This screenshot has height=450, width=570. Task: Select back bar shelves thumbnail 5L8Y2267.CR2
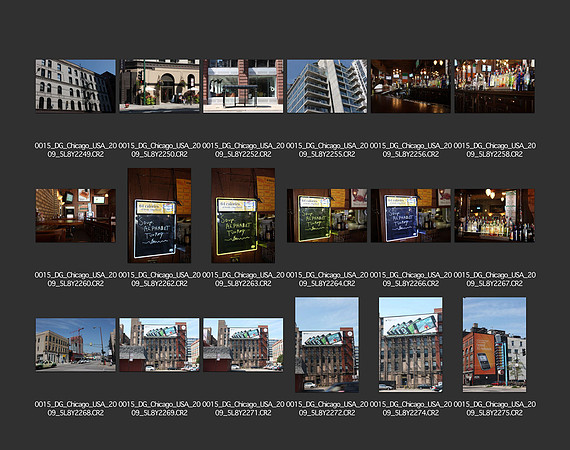coord(495,216)
